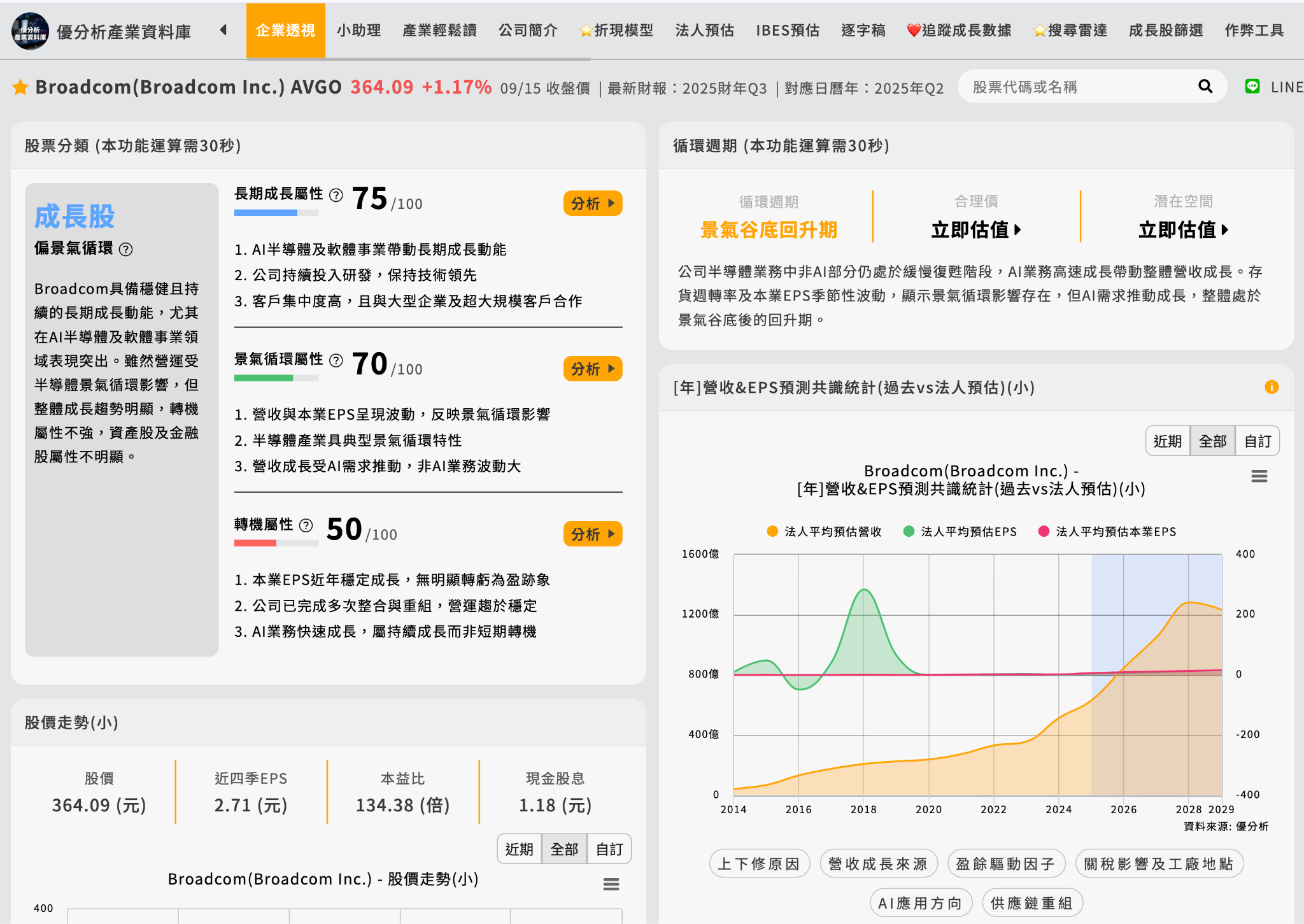
Task: Click the 分析 button for 景氣循環屬性
Action: 592,369
